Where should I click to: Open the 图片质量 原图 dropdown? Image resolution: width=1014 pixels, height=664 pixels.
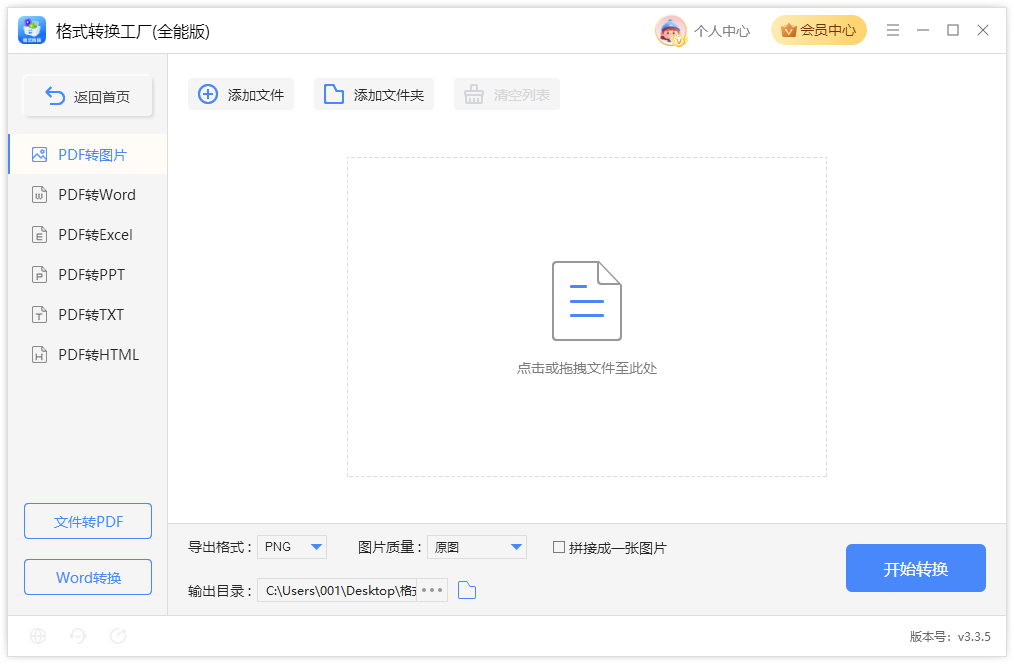tap(477, 547)
